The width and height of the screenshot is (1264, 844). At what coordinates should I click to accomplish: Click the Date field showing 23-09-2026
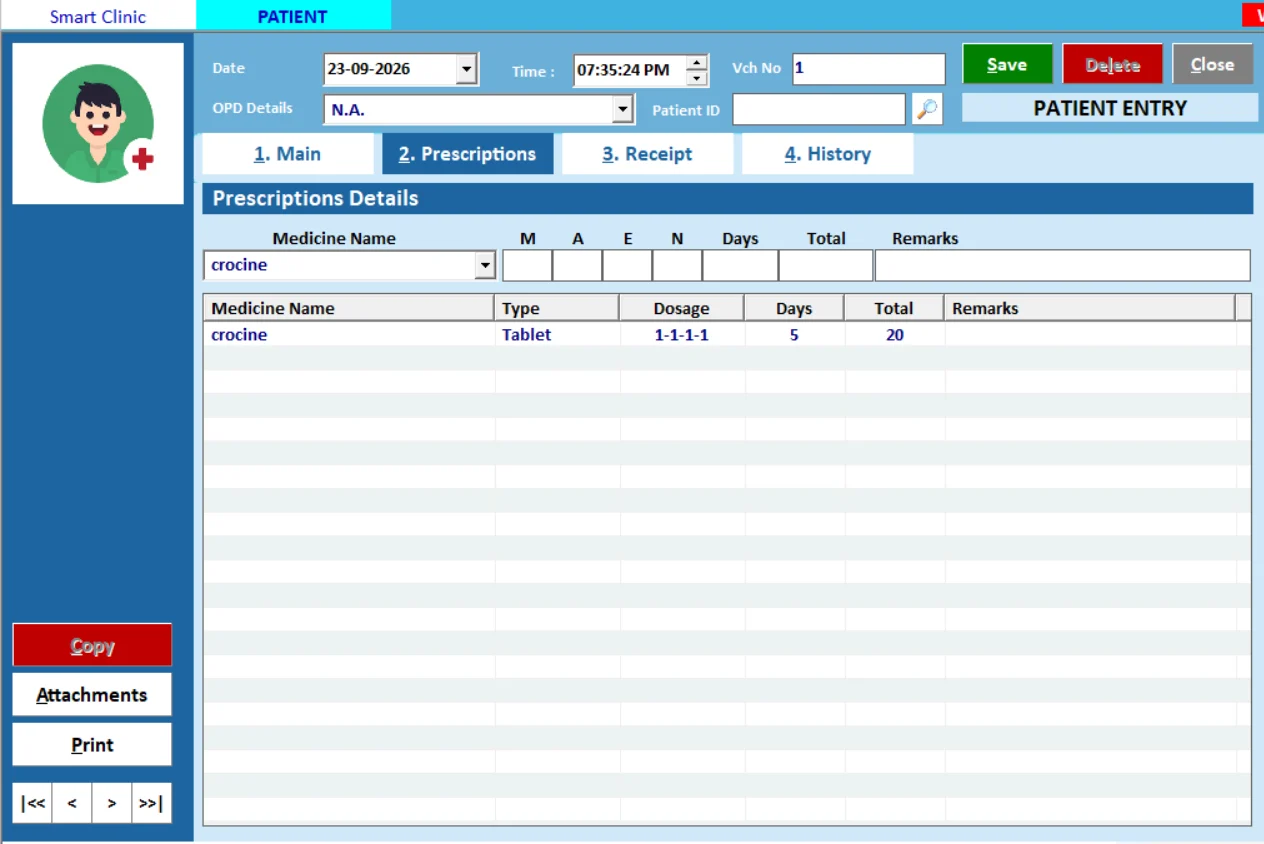tap(390, 69)
